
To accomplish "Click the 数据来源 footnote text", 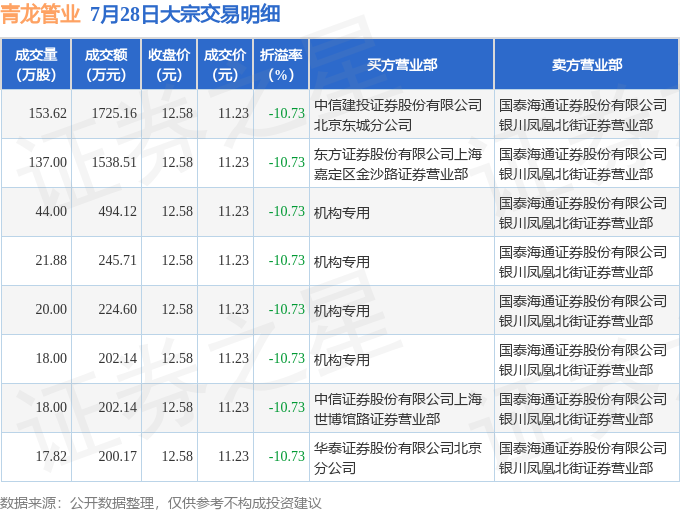I will 161,503.
